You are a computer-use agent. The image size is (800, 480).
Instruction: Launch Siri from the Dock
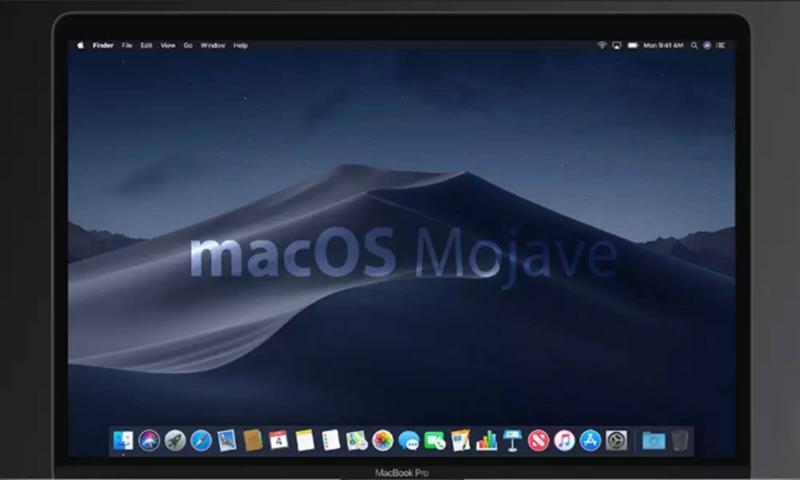tap(149, 441)
